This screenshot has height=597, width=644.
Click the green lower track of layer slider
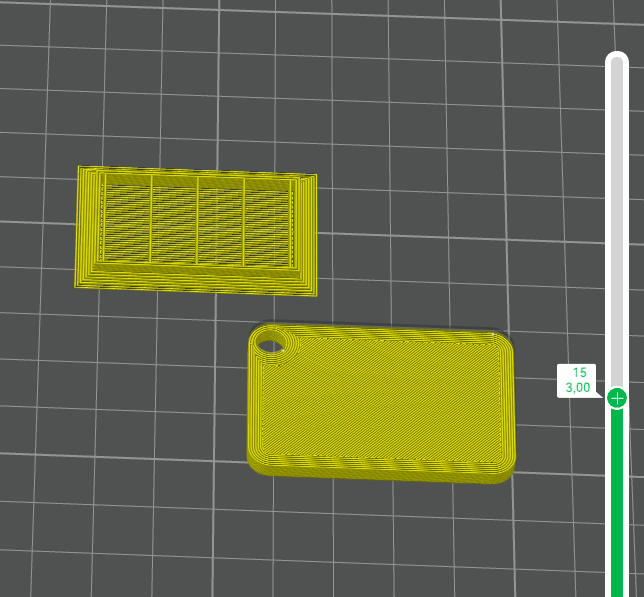point(617,500)
